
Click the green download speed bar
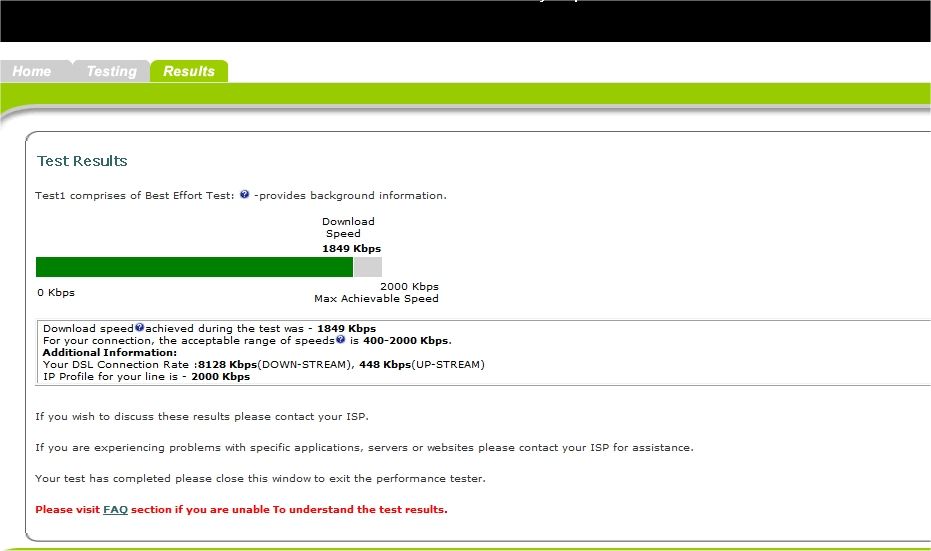(x=194, y=267)
